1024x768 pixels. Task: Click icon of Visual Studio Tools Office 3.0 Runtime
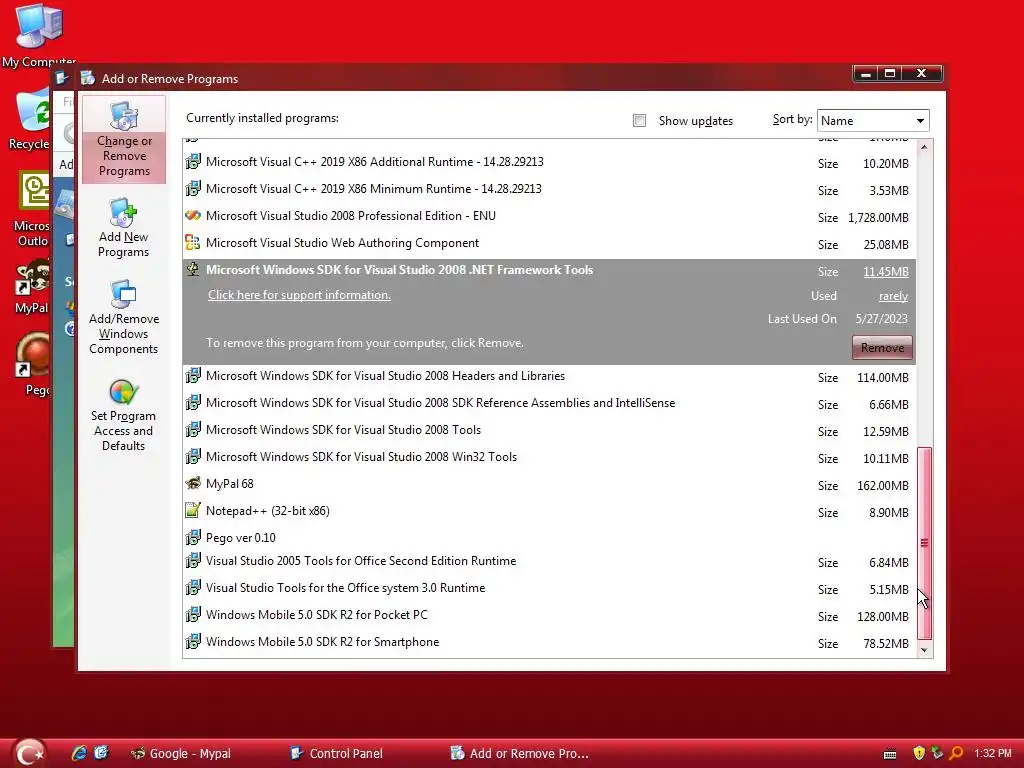(193, 588)
